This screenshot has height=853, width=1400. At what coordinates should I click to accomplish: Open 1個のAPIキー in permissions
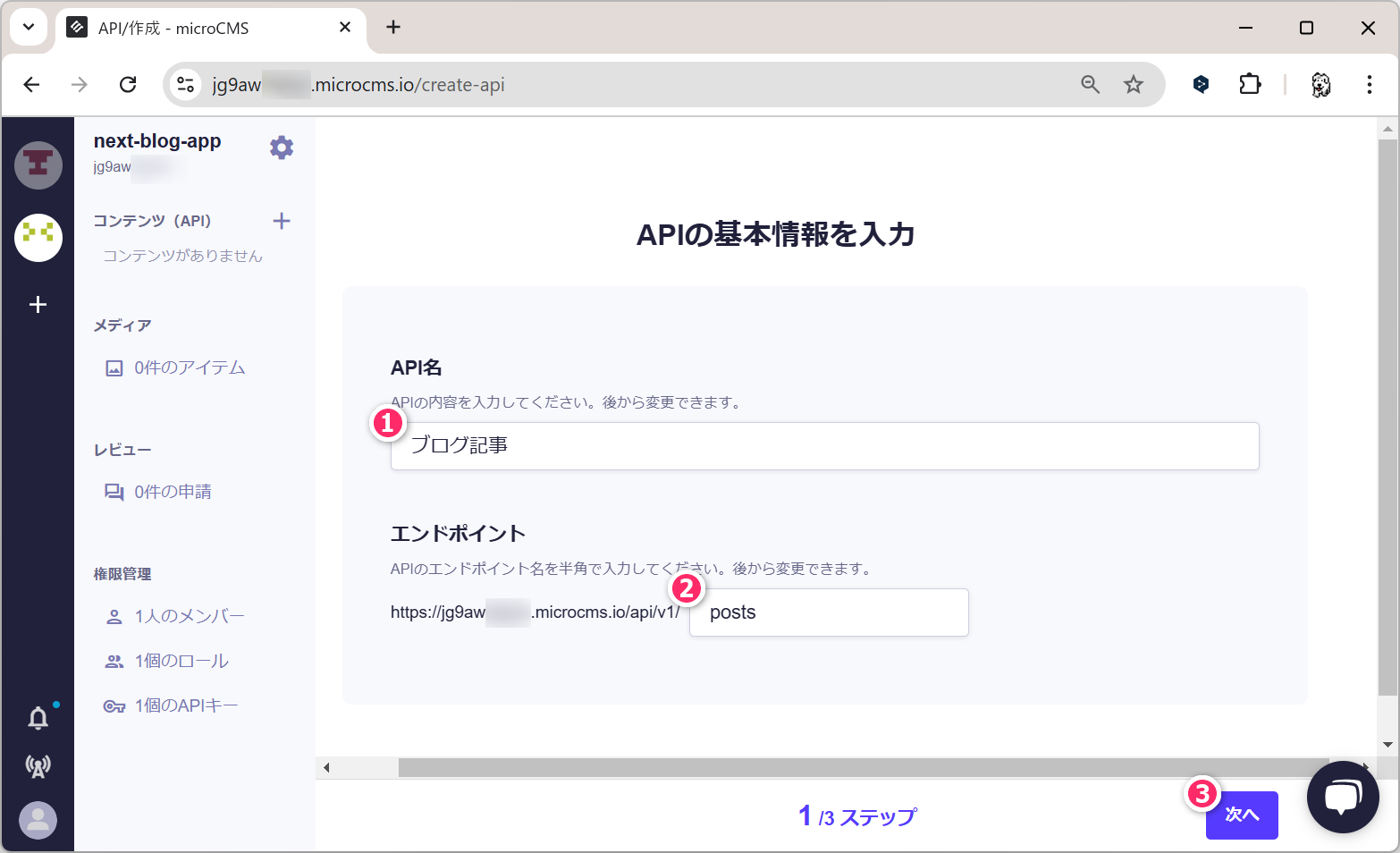[x=185, y=705]
